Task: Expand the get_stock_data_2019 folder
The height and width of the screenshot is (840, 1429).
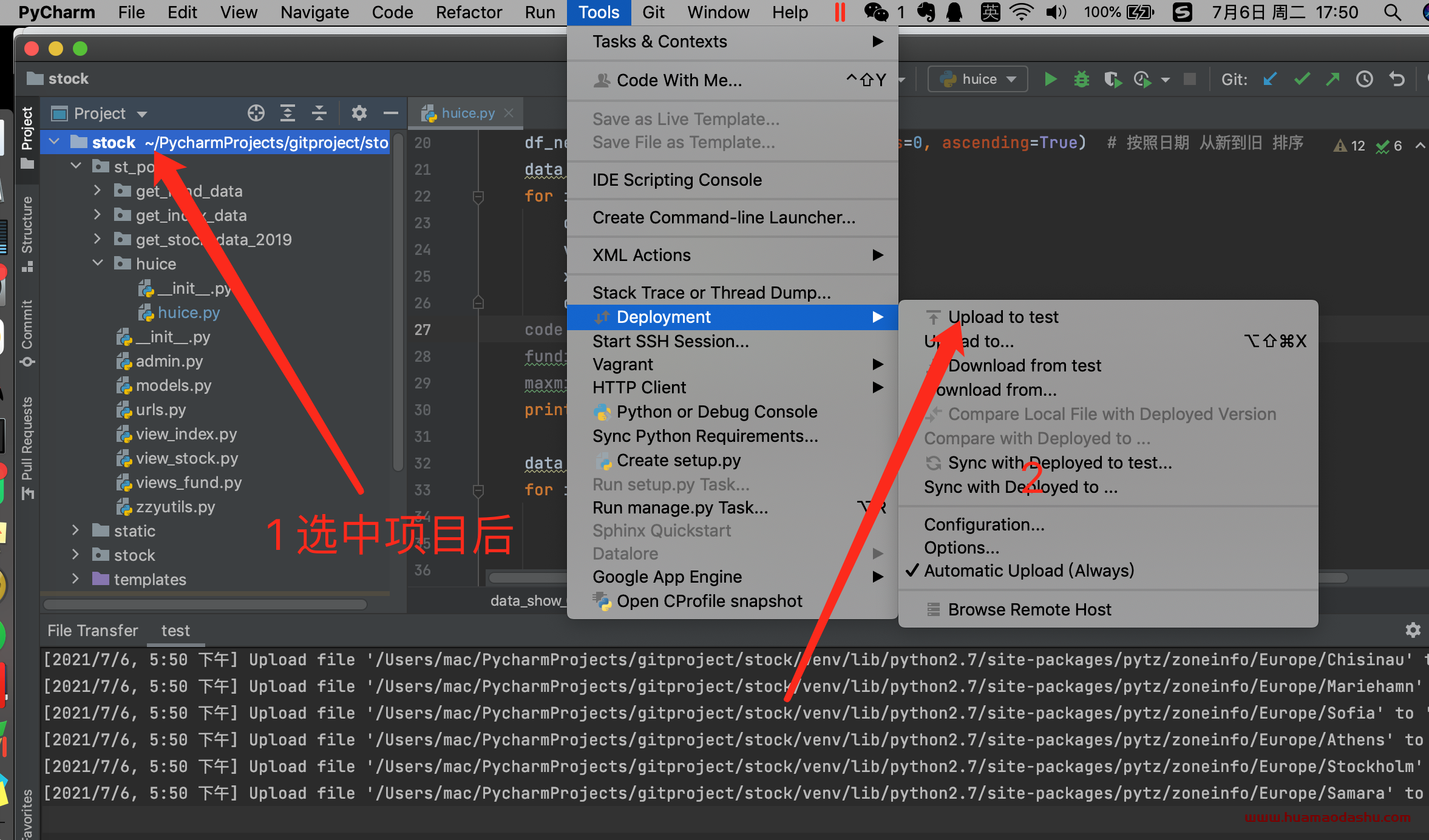Action: tap(98, 239)
